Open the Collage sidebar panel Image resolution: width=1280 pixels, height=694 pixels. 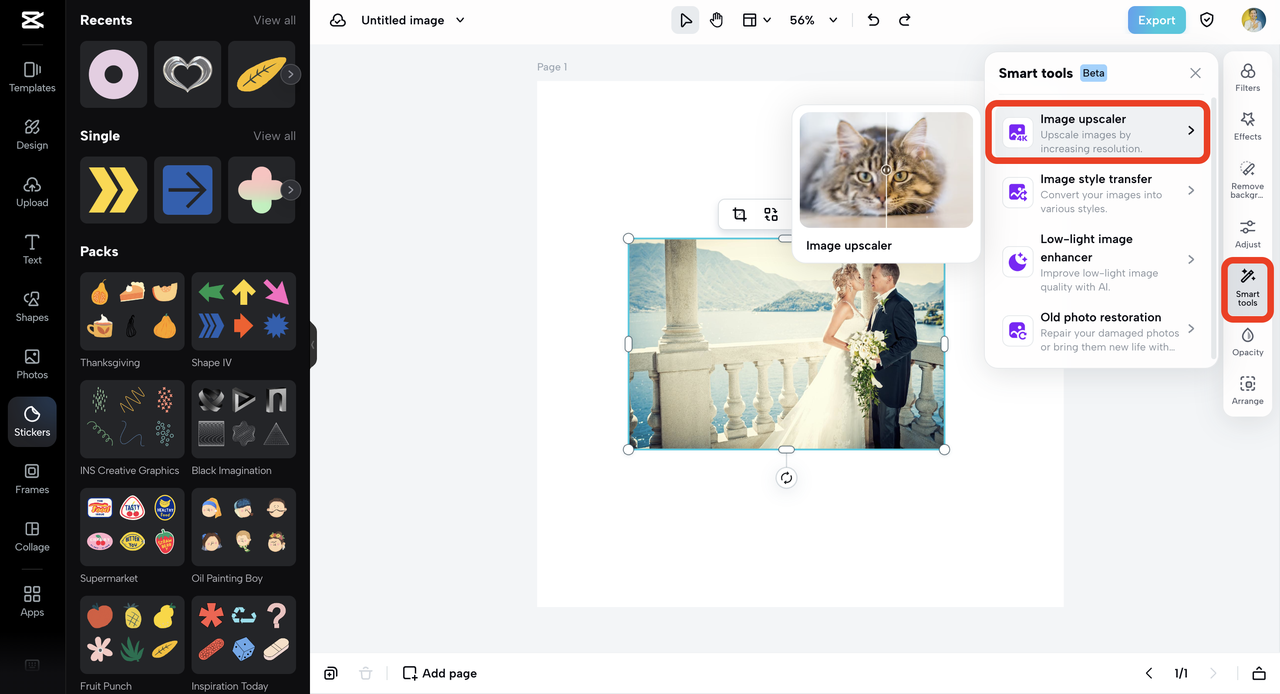coord(32,536)
